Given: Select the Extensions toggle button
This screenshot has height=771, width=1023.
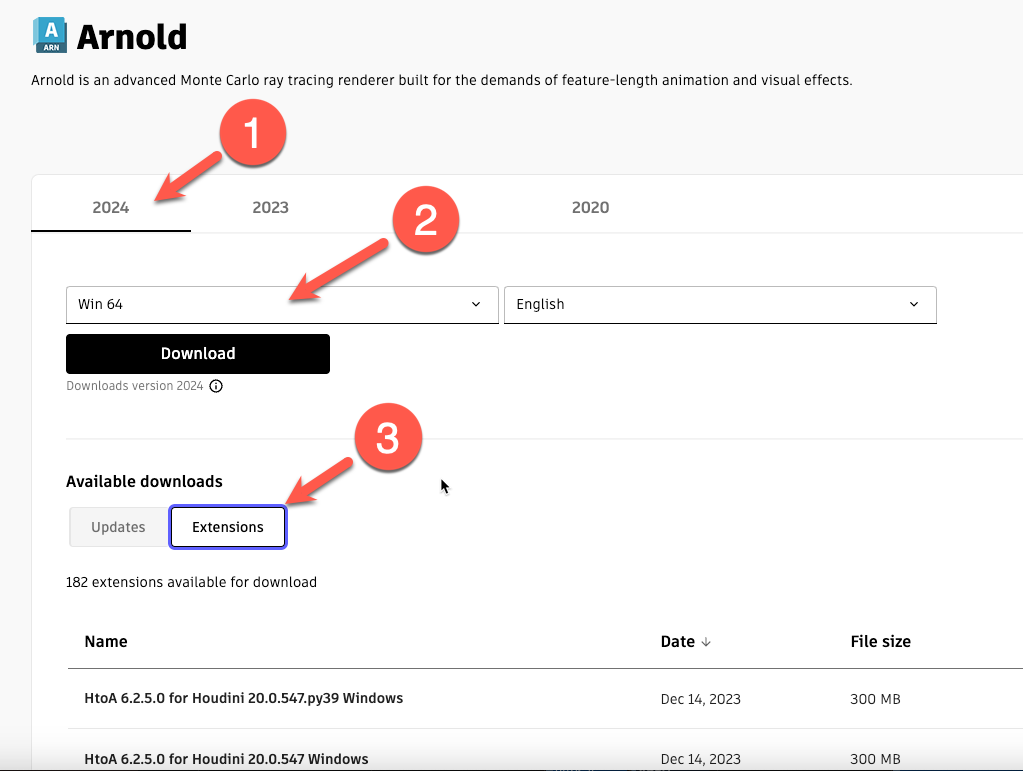Looking at the screenshot, I should coord(228,527).
